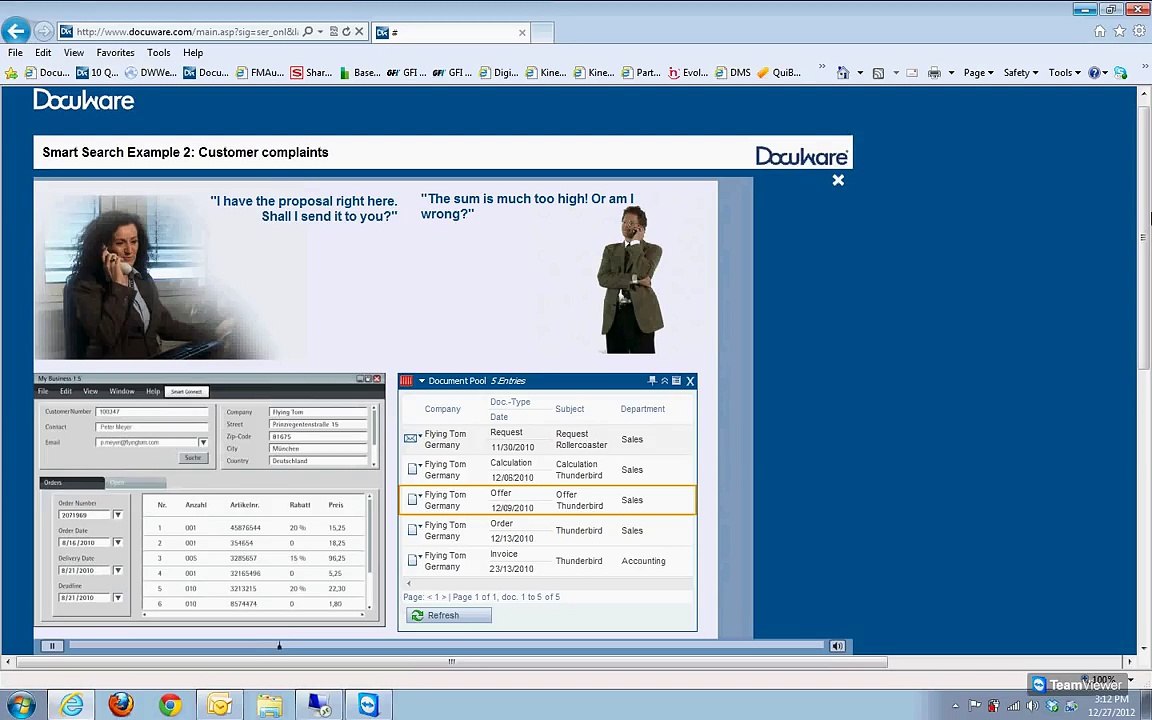The image size is (1152, 720).
Task: Pin the Document Pool panel
Action: click(652, 381)
